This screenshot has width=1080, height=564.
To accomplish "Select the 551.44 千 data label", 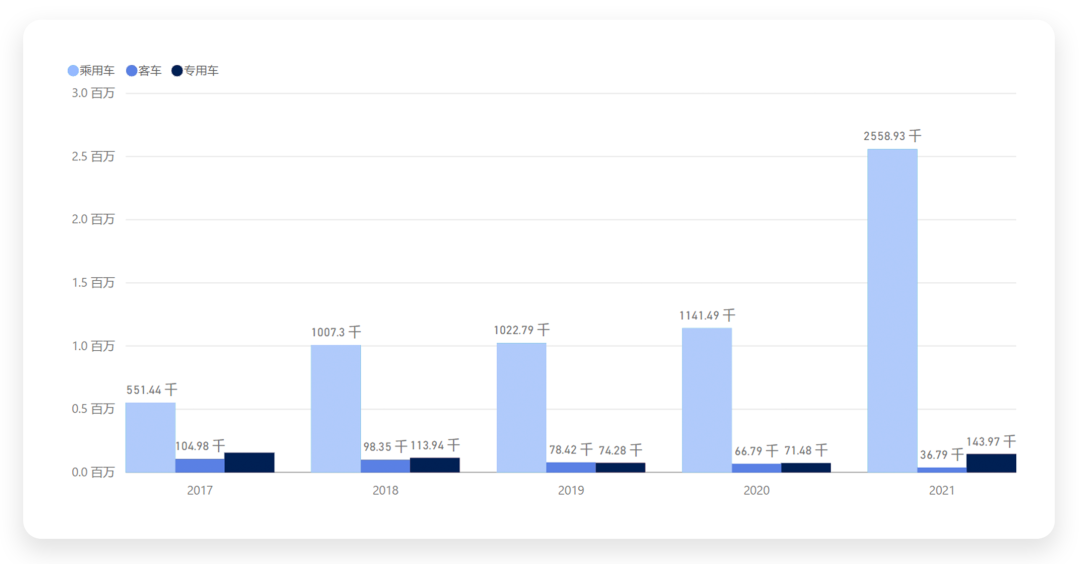I will click(151, 389).
